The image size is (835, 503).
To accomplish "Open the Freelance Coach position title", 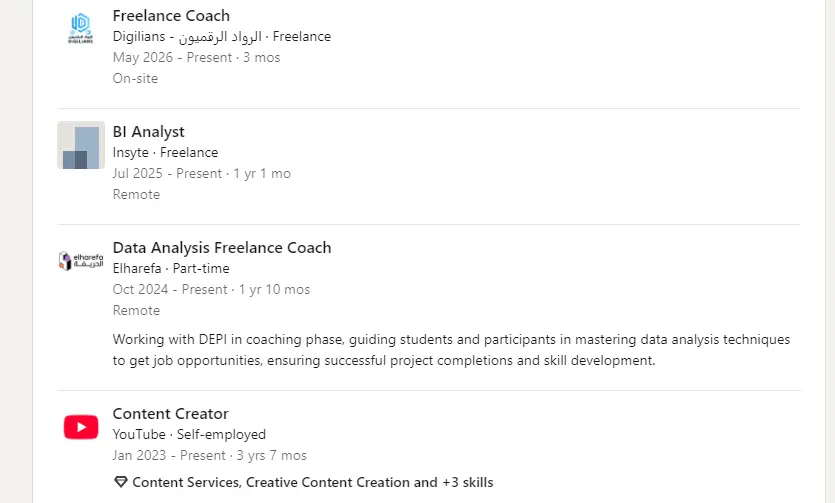I will click(x=171, y=16).
